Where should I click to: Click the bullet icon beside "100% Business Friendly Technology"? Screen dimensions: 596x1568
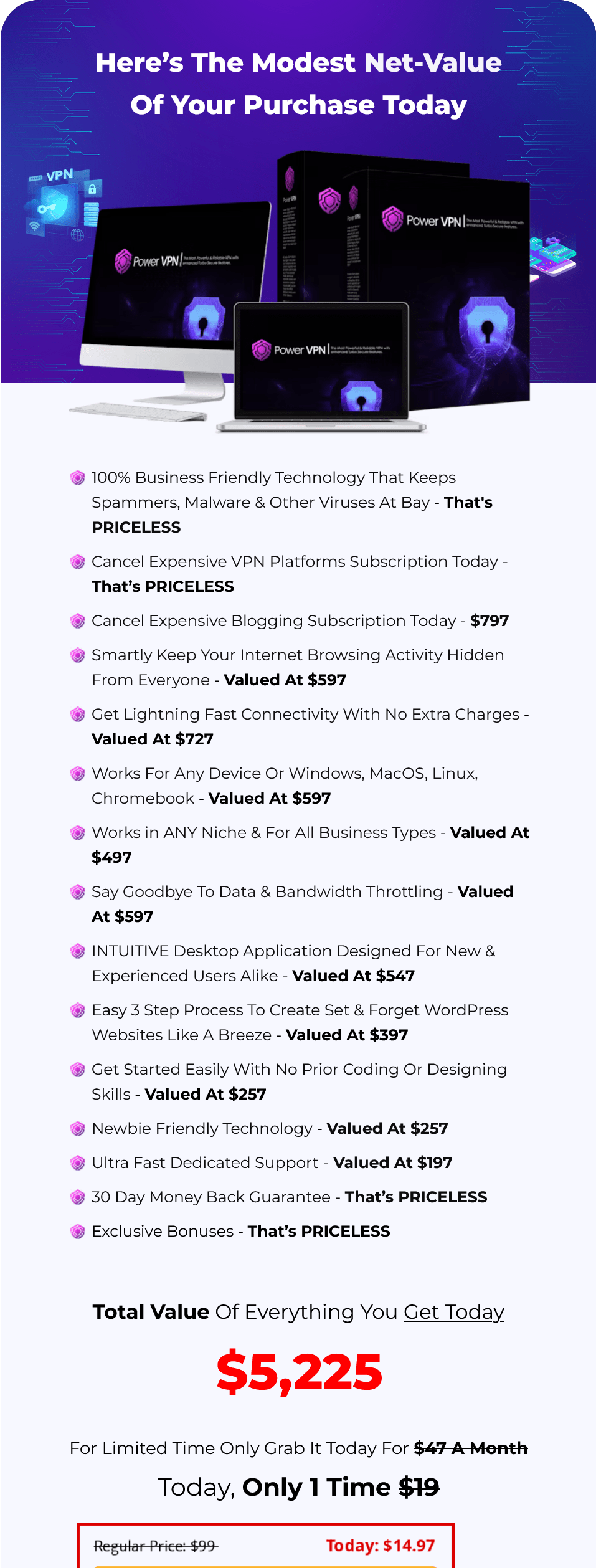pyautogui.click(x=78, y=478)
